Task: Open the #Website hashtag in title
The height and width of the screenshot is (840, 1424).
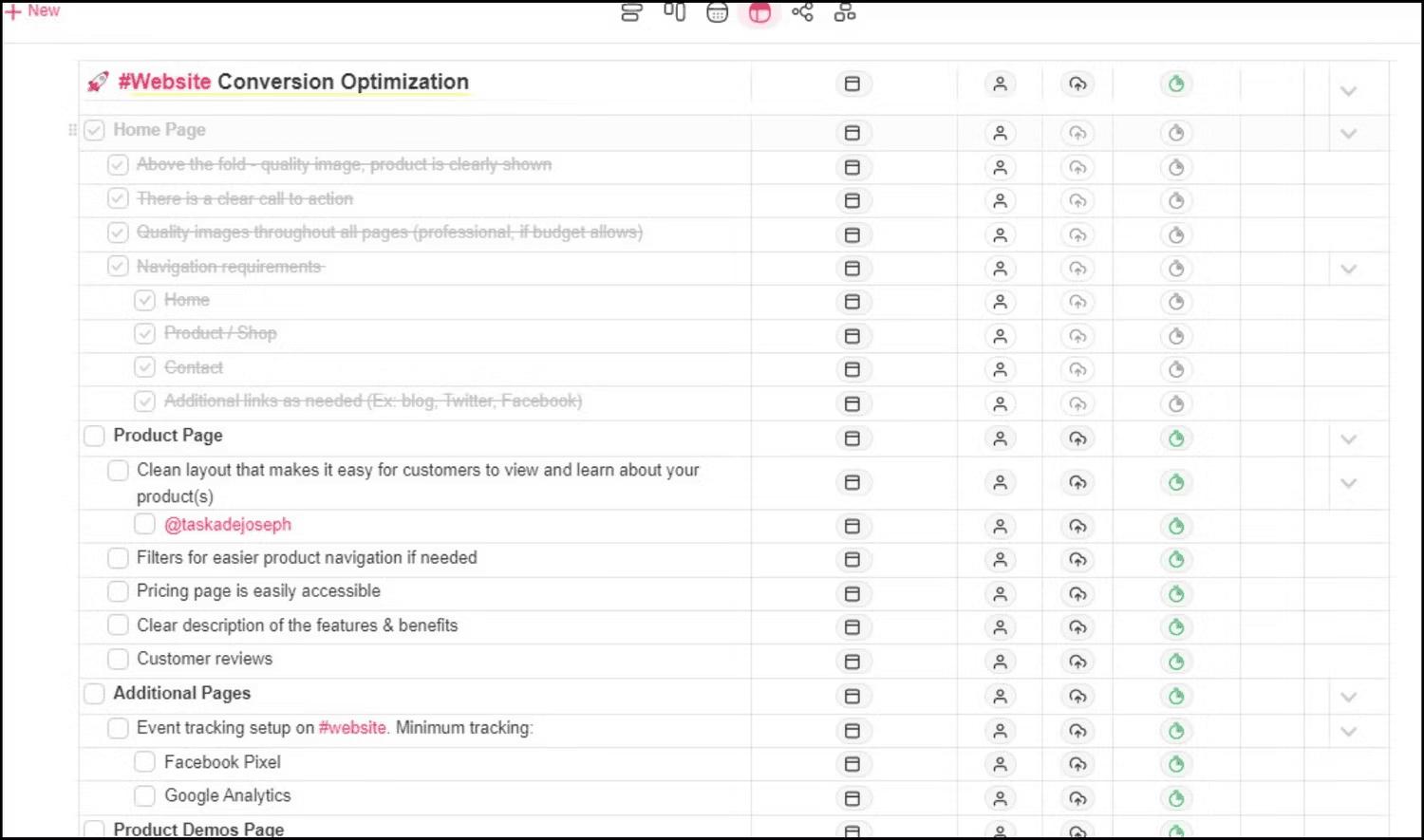Action: [x=164, y=82]
